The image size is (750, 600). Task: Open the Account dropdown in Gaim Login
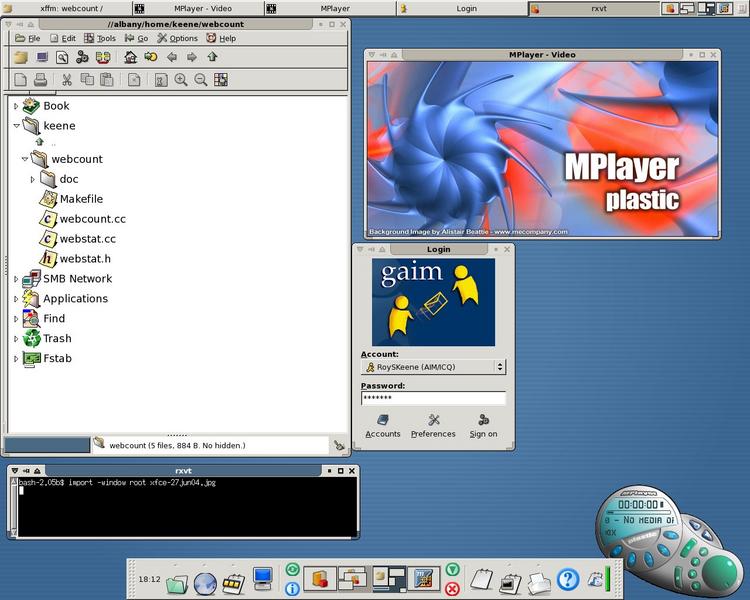coord(433,367)
